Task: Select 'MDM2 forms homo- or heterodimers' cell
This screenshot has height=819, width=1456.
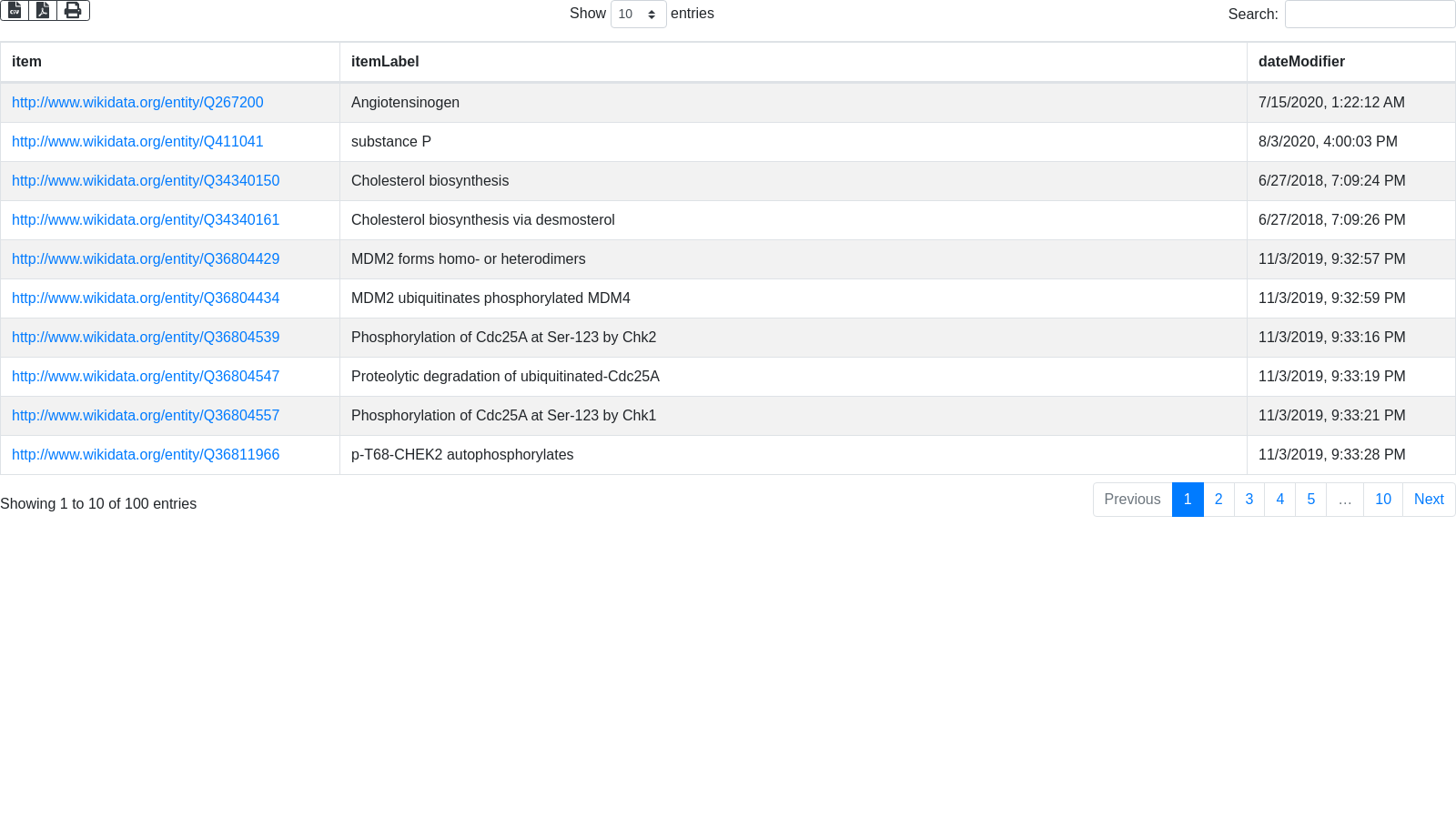Action: click(x=794, y=259)
